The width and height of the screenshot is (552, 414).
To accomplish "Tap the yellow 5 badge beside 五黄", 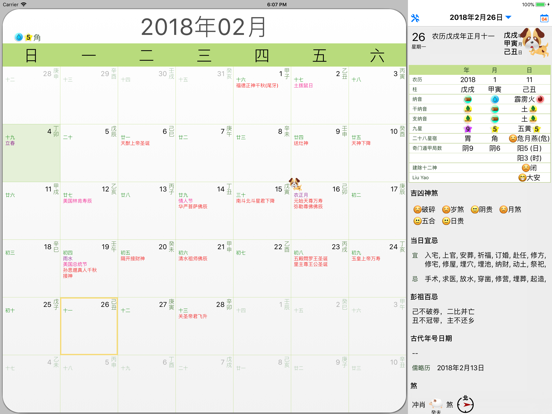I will (537, 129).
